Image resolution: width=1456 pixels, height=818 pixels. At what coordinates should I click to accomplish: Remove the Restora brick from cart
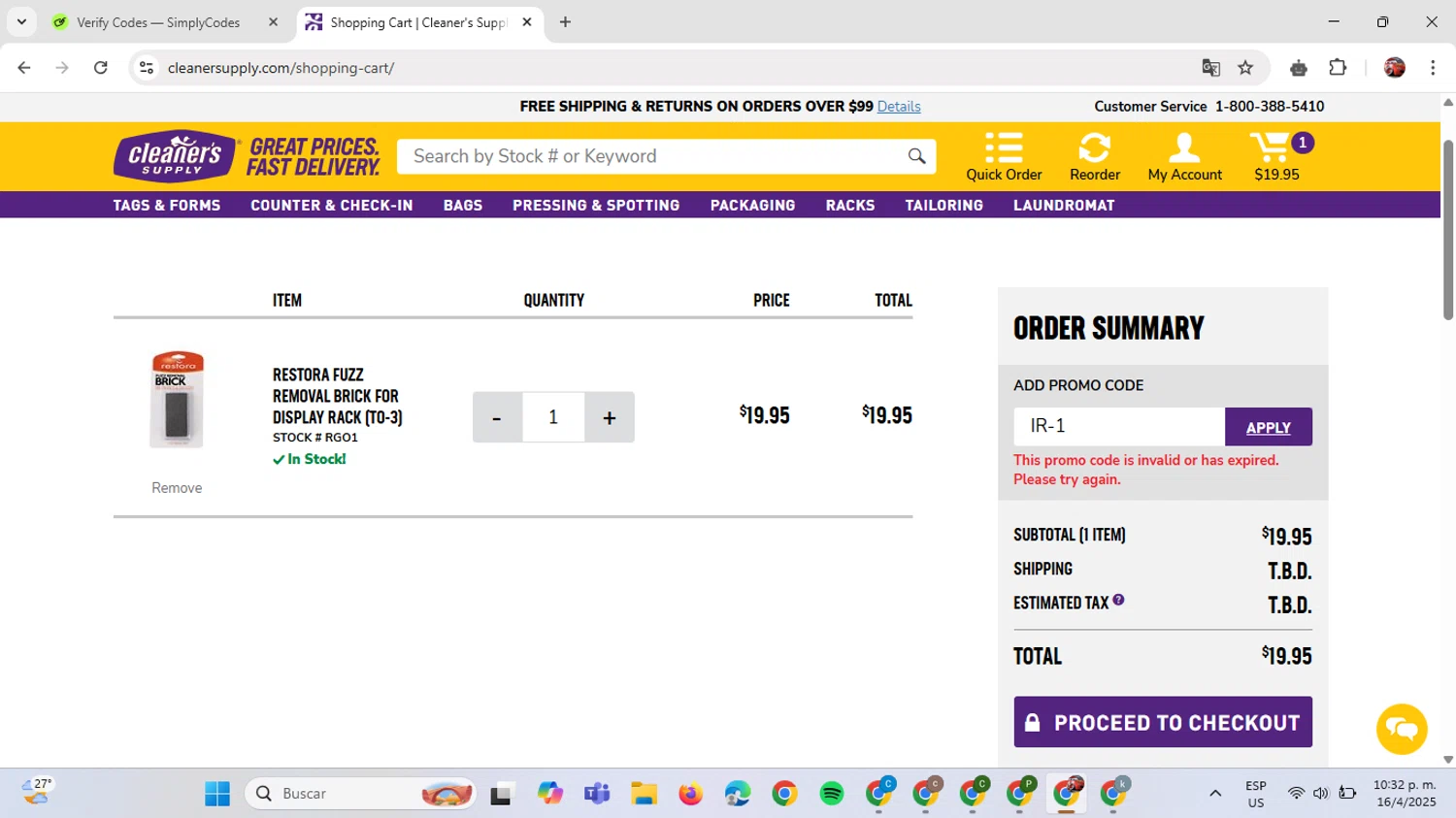pos(177,488)
